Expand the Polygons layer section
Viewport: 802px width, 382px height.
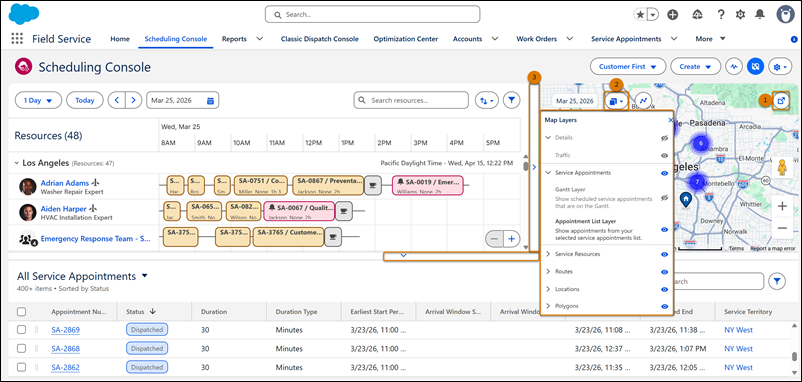click(x=548, y=306)
